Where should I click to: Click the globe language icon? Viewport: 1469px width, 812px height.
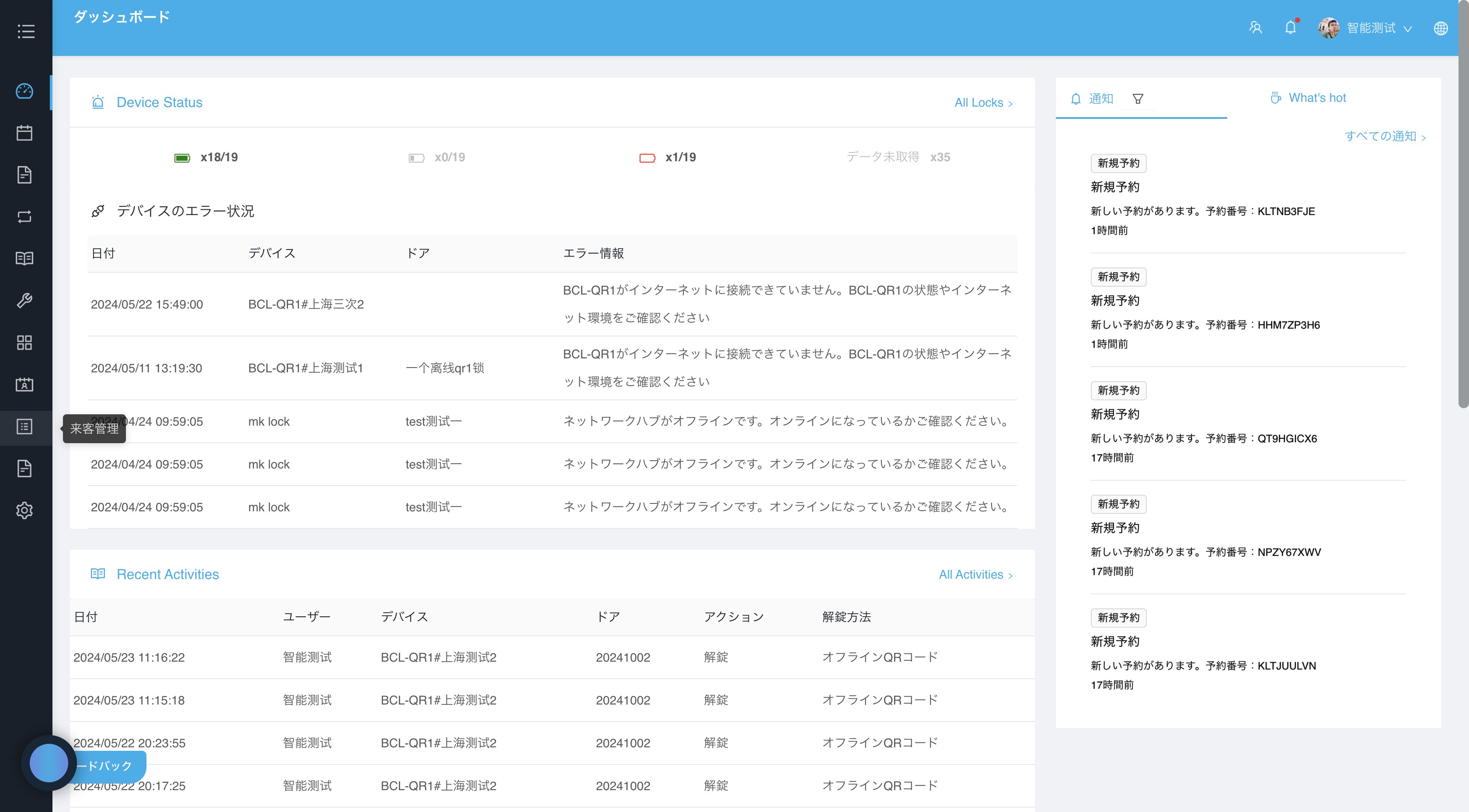(1441, 28)
